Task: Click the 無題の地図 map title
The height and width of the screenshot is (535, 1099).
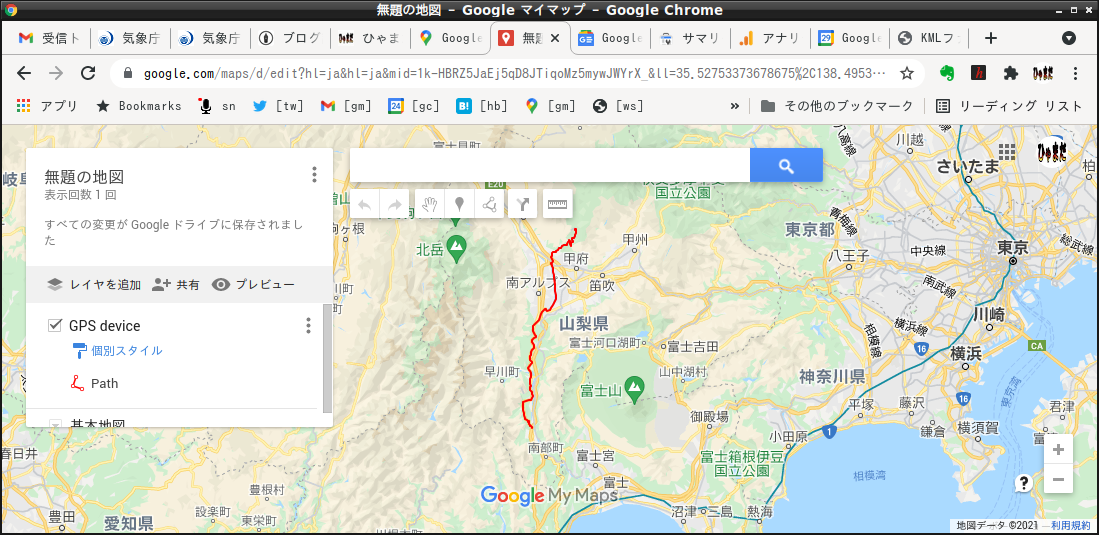Action: 84,176
